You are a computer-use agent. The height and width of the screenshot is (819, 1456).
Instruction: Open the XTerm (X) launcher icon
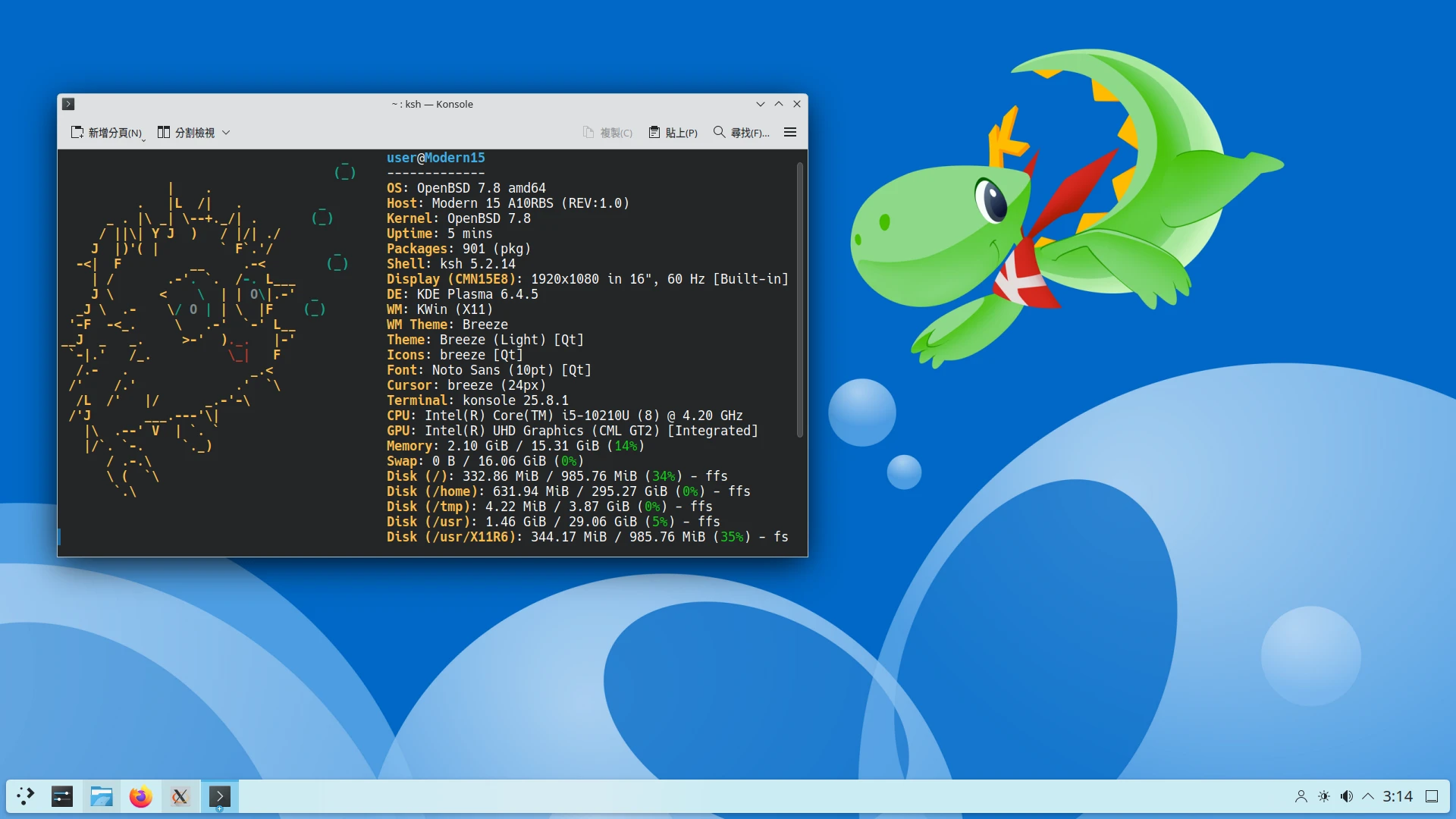[x=180, y=796]
